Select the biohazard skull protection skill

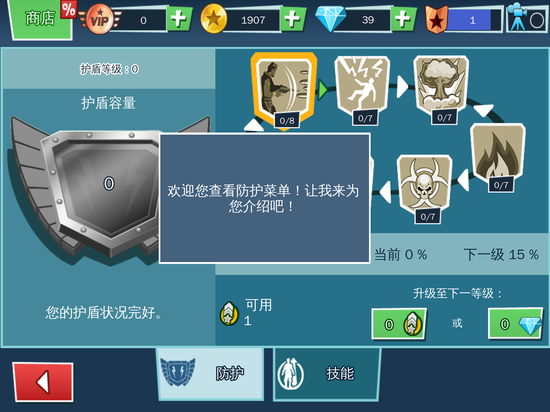[x=424, y=189]
